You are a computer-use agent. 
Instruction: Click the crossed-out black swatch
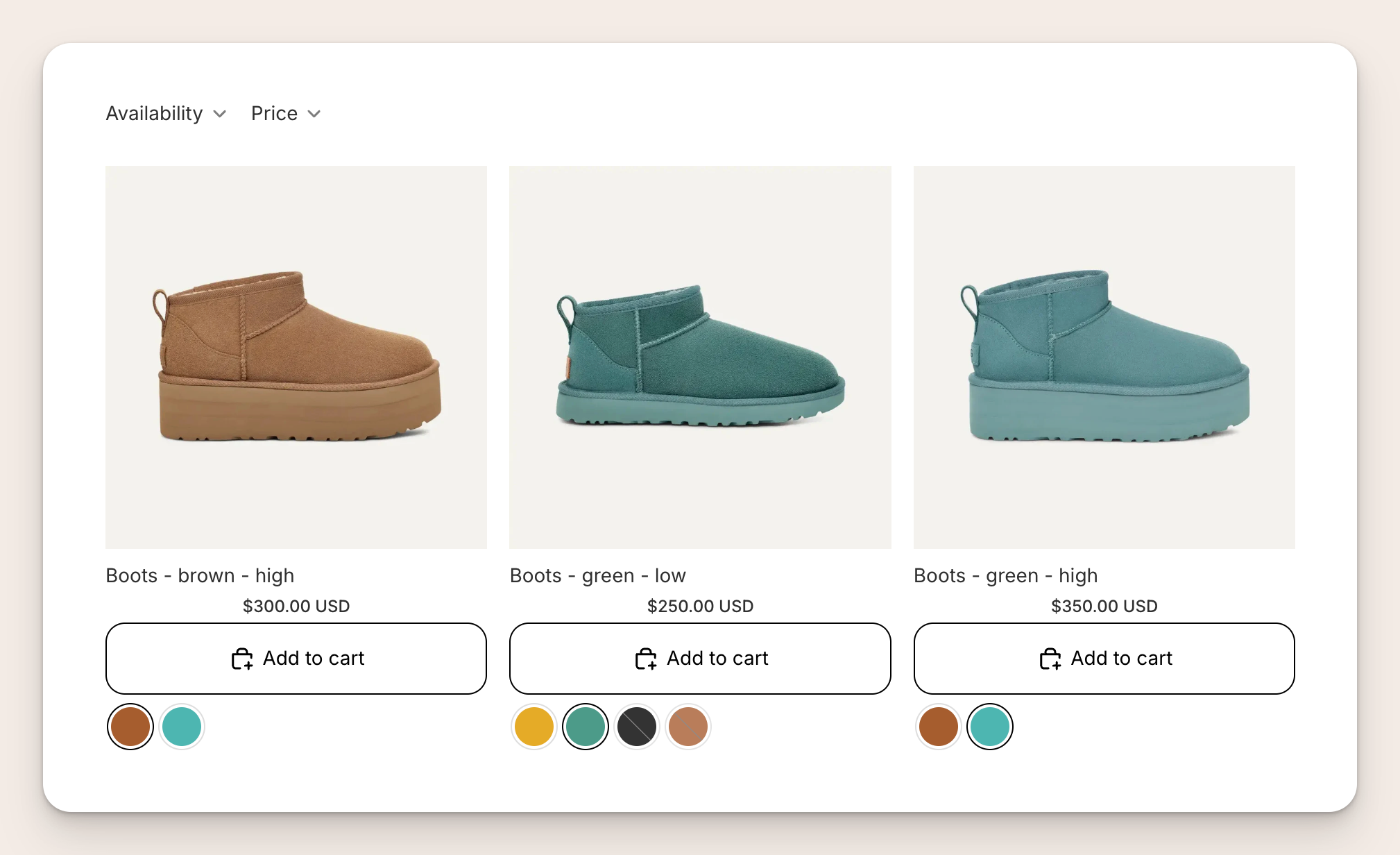tap(636, 726)
